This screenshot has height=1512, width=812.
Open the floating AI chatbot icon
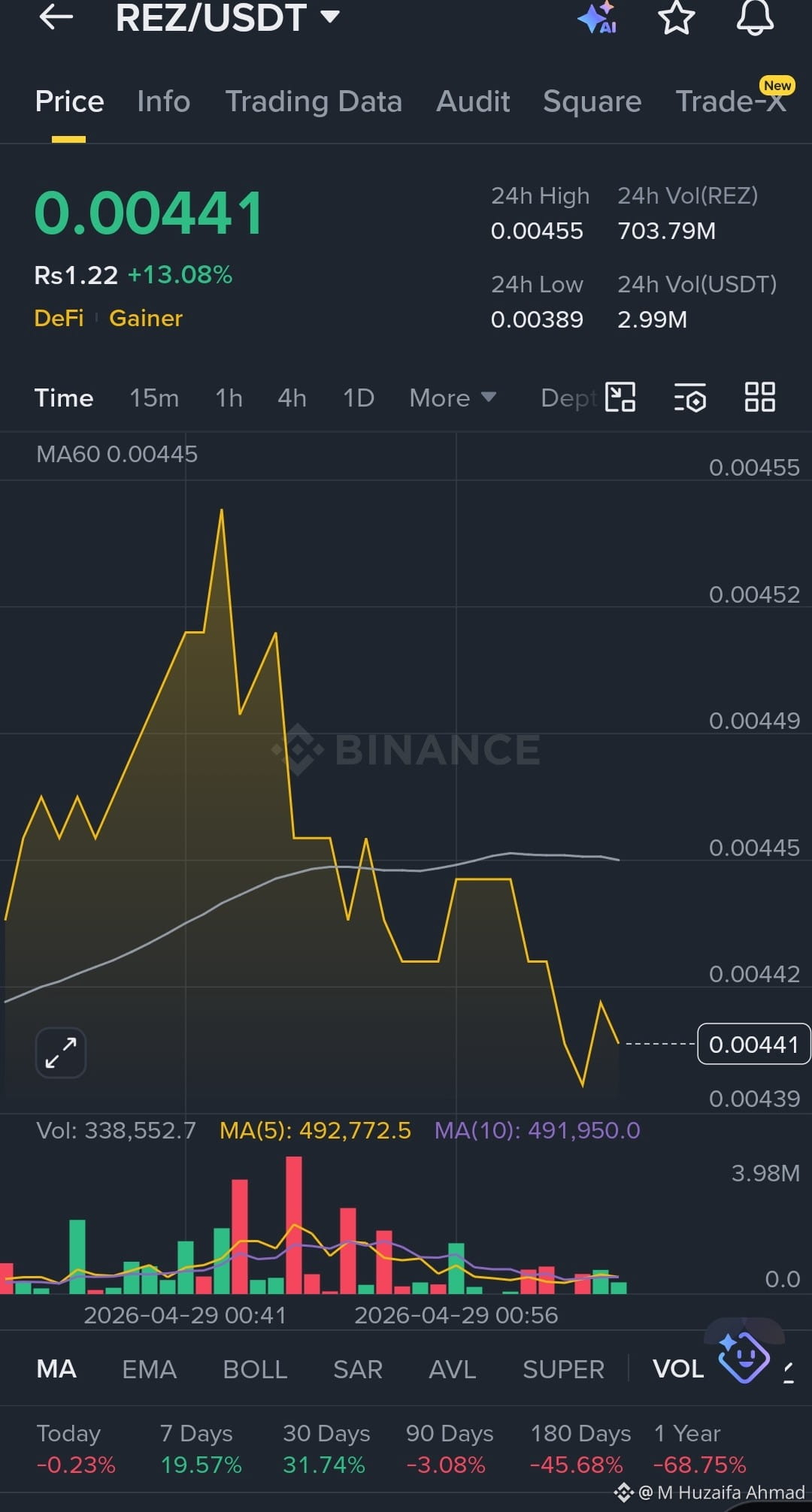click(743, 1357)
